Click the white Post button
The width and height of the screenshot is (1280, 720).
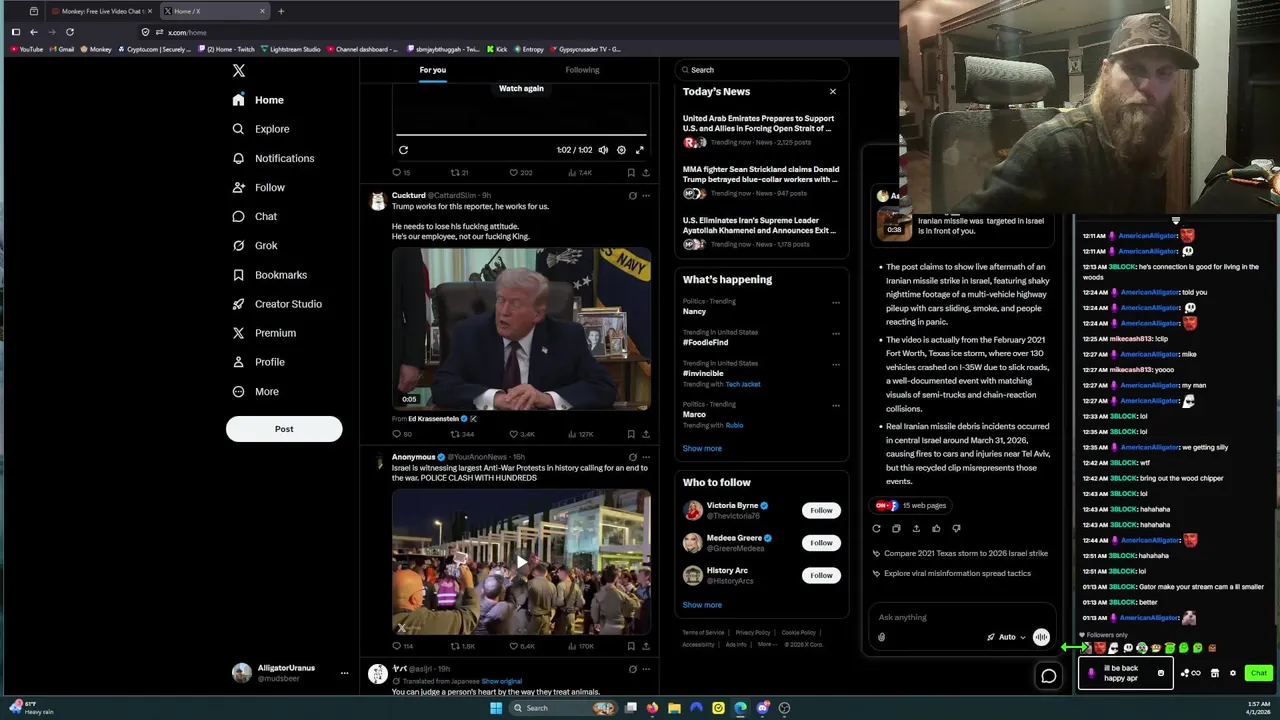point(284,429)
